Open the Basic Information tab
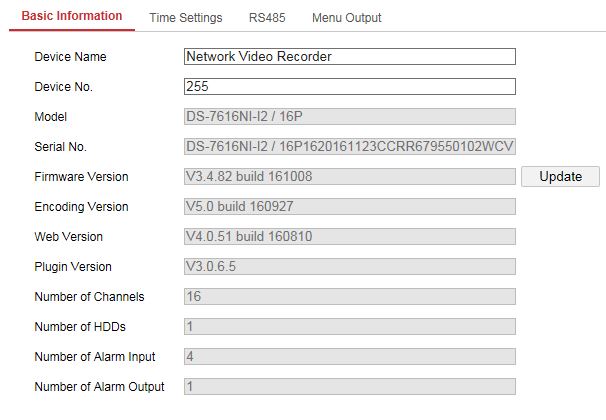 72,17
